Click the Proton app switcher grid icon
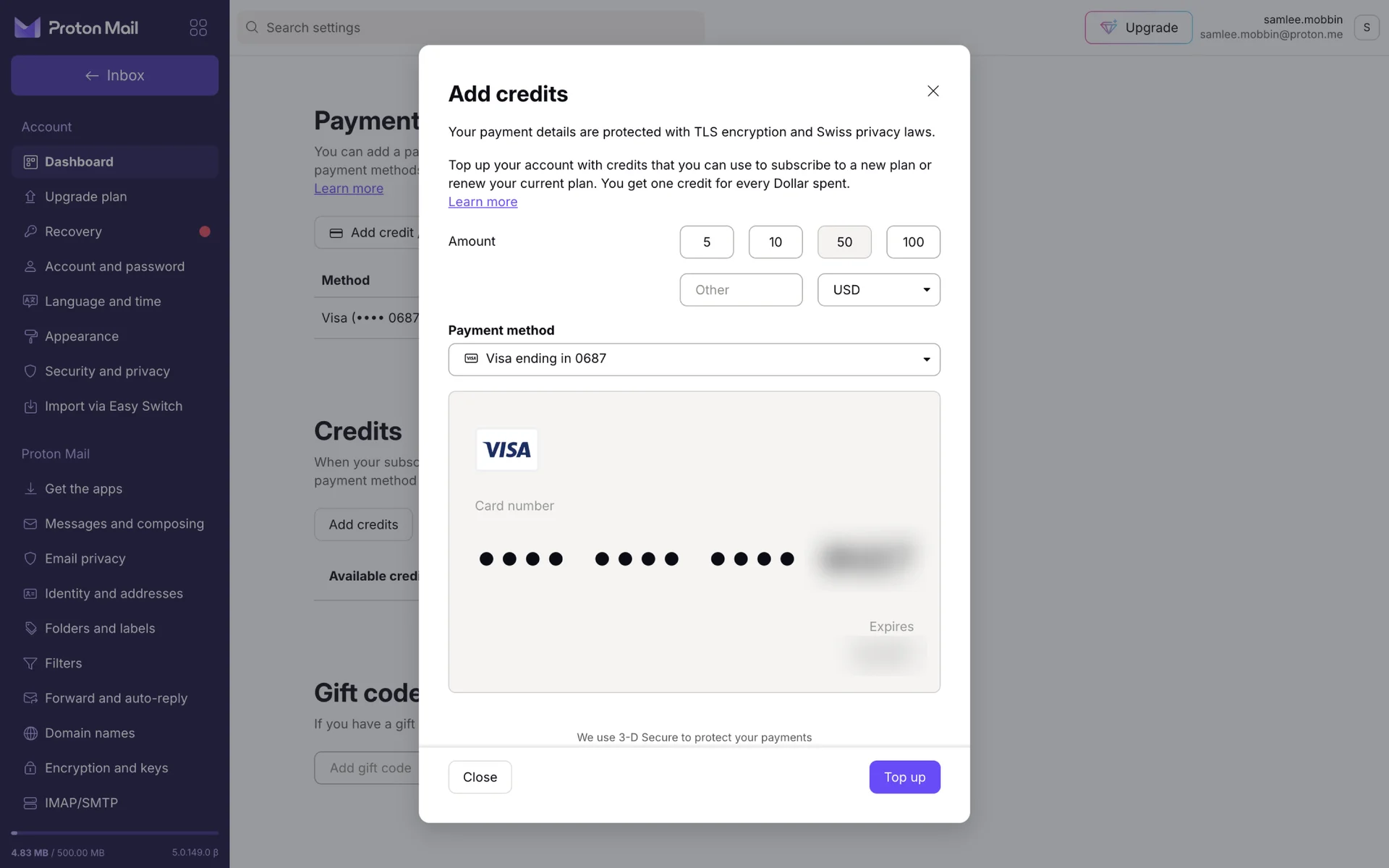1389x868 pixels. pos(198,27)
